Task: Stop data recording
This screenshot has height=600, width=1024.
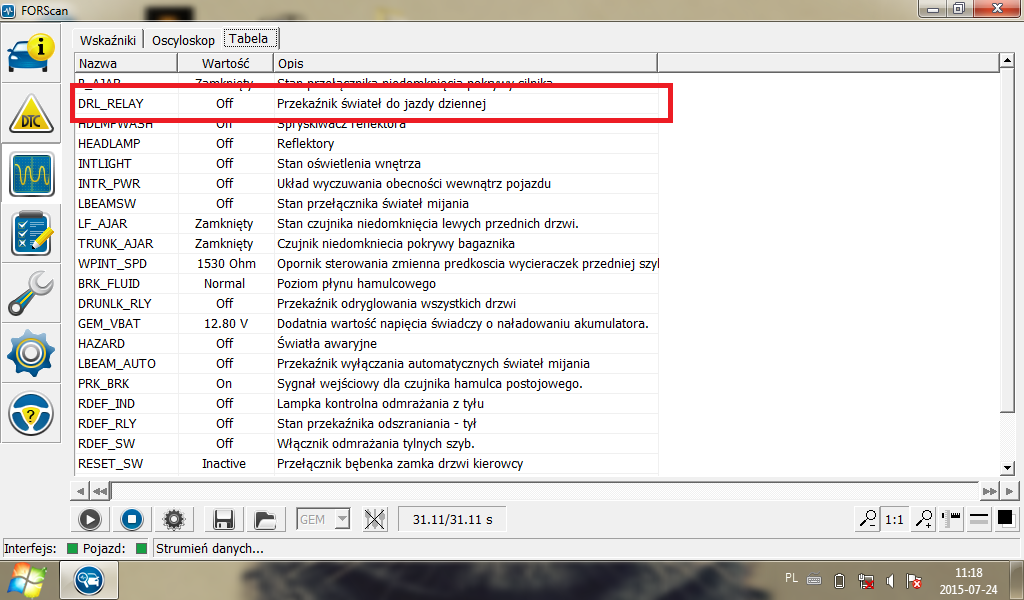Action: pos(131,520)
